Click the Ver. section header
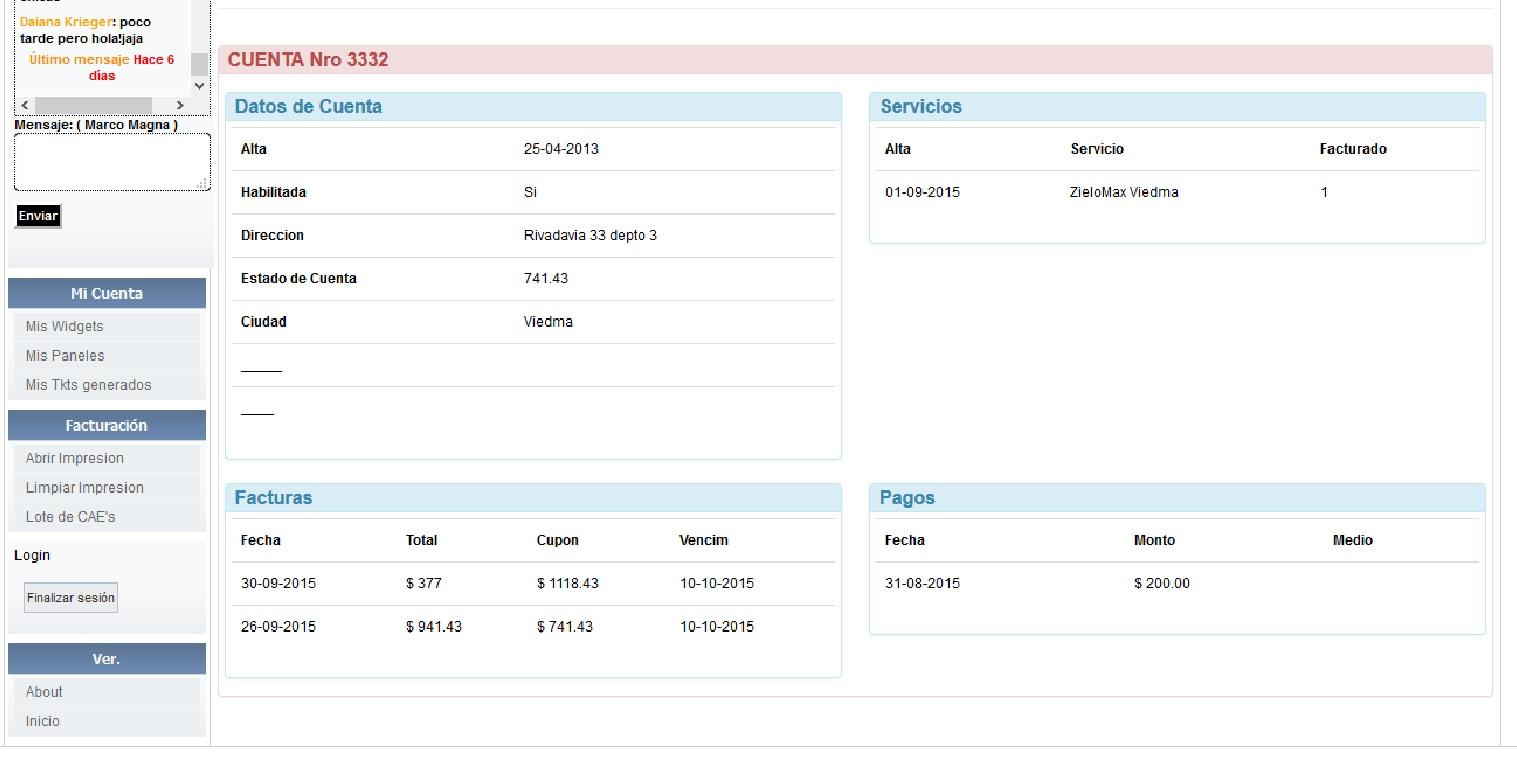Screen dimensions: 1517x759 point(107,659)
